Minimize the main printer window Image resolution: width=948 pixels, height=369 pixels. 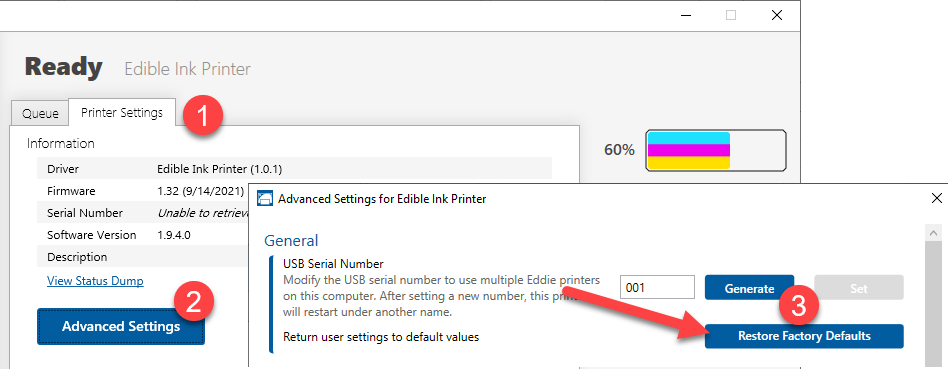click(684, 15)
